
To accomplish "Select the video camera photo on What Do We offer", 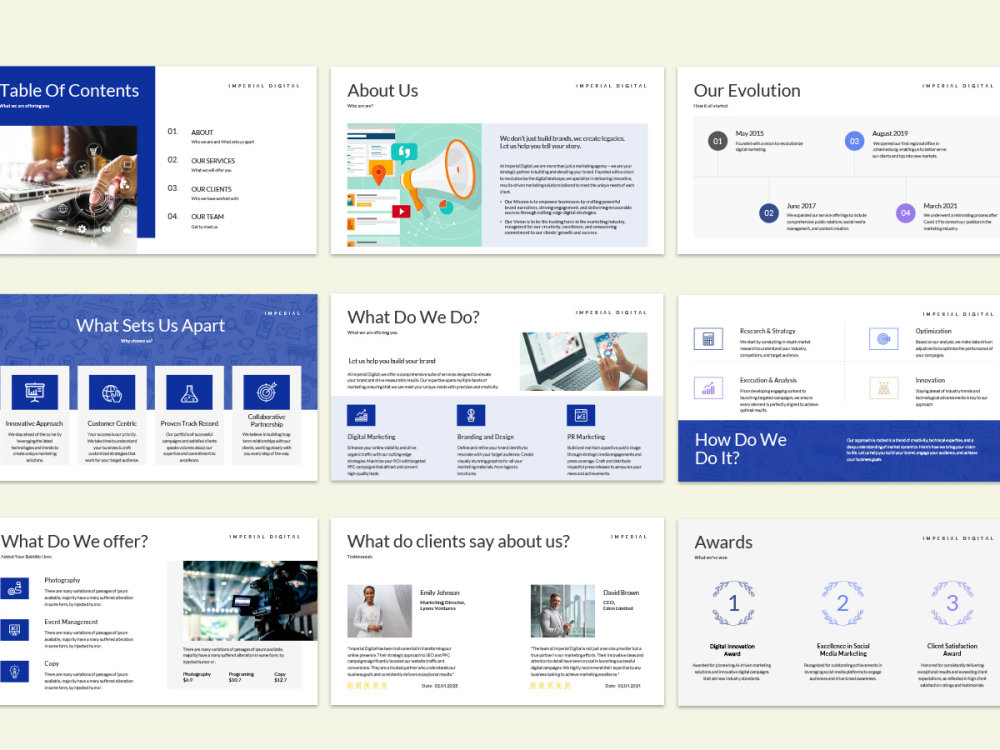I will coord(250,601).
